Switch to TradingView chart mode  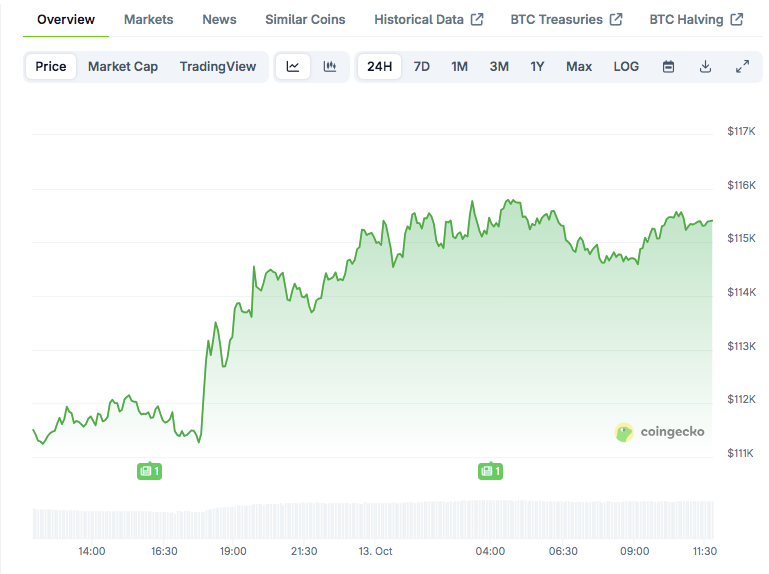218,67
